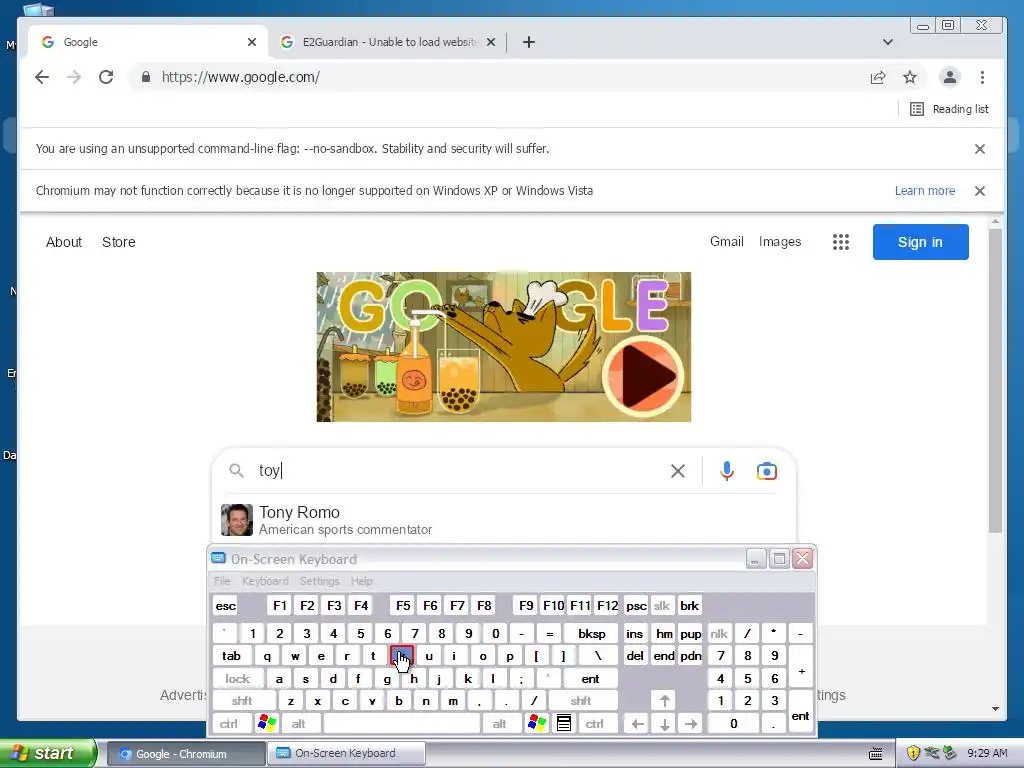Toggle the left shft key
This screenshot has width=1024, height=768.
pos(242,701)
